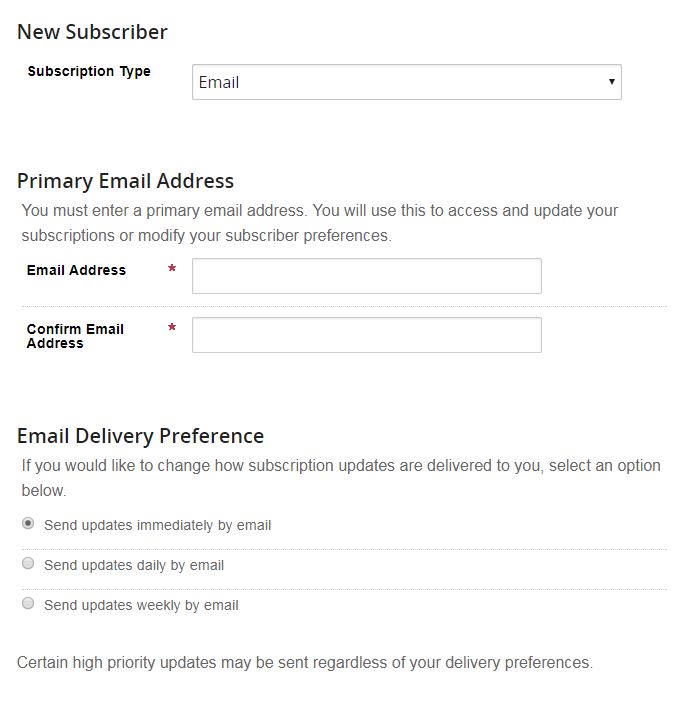Select the weekly email updates radio button
The image size is (686, 704).
pos(28,604)
